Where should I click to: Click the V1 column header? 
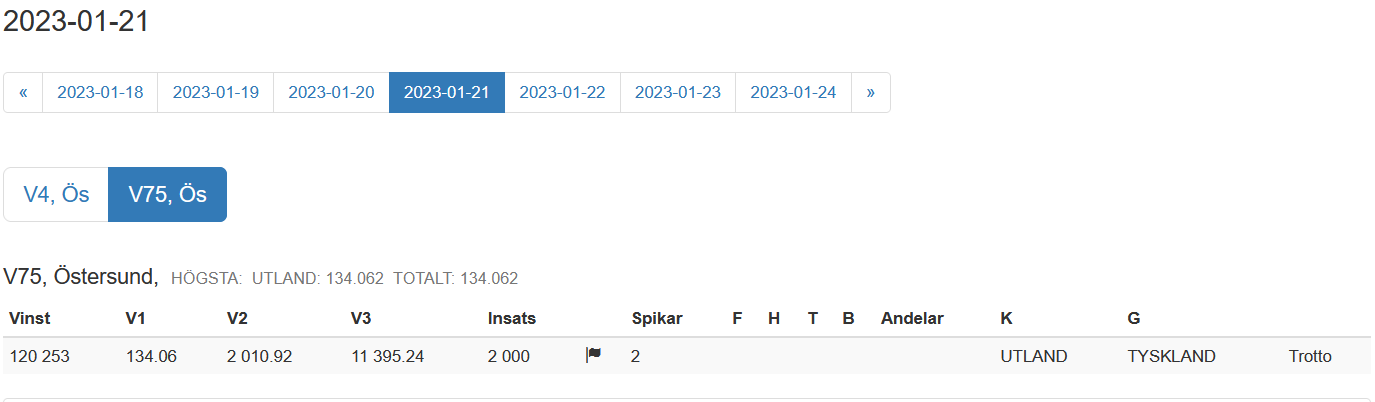click(x=136, y=319)
